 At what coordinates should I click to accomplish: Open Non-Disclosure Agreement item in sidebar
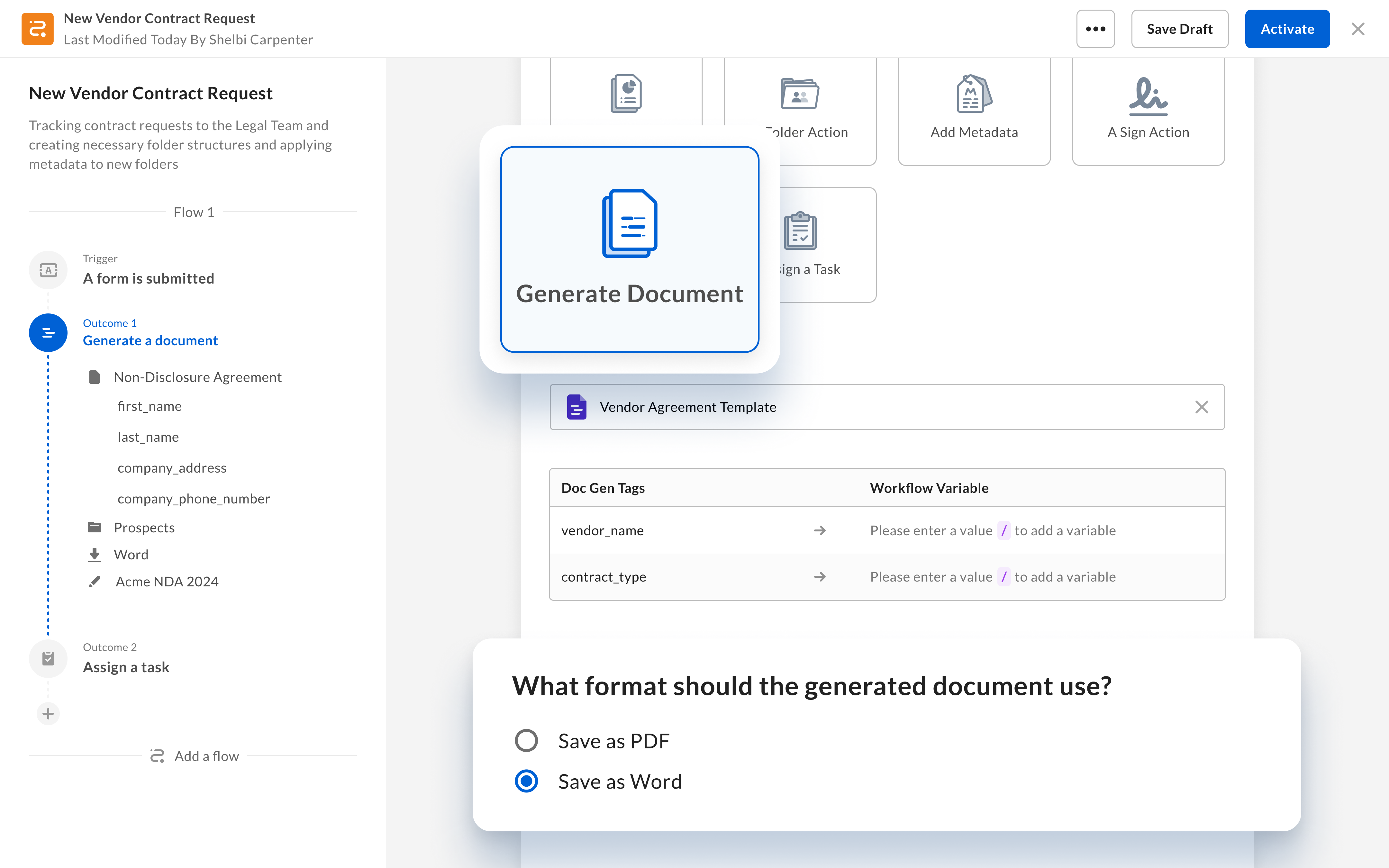coord(197,377)
